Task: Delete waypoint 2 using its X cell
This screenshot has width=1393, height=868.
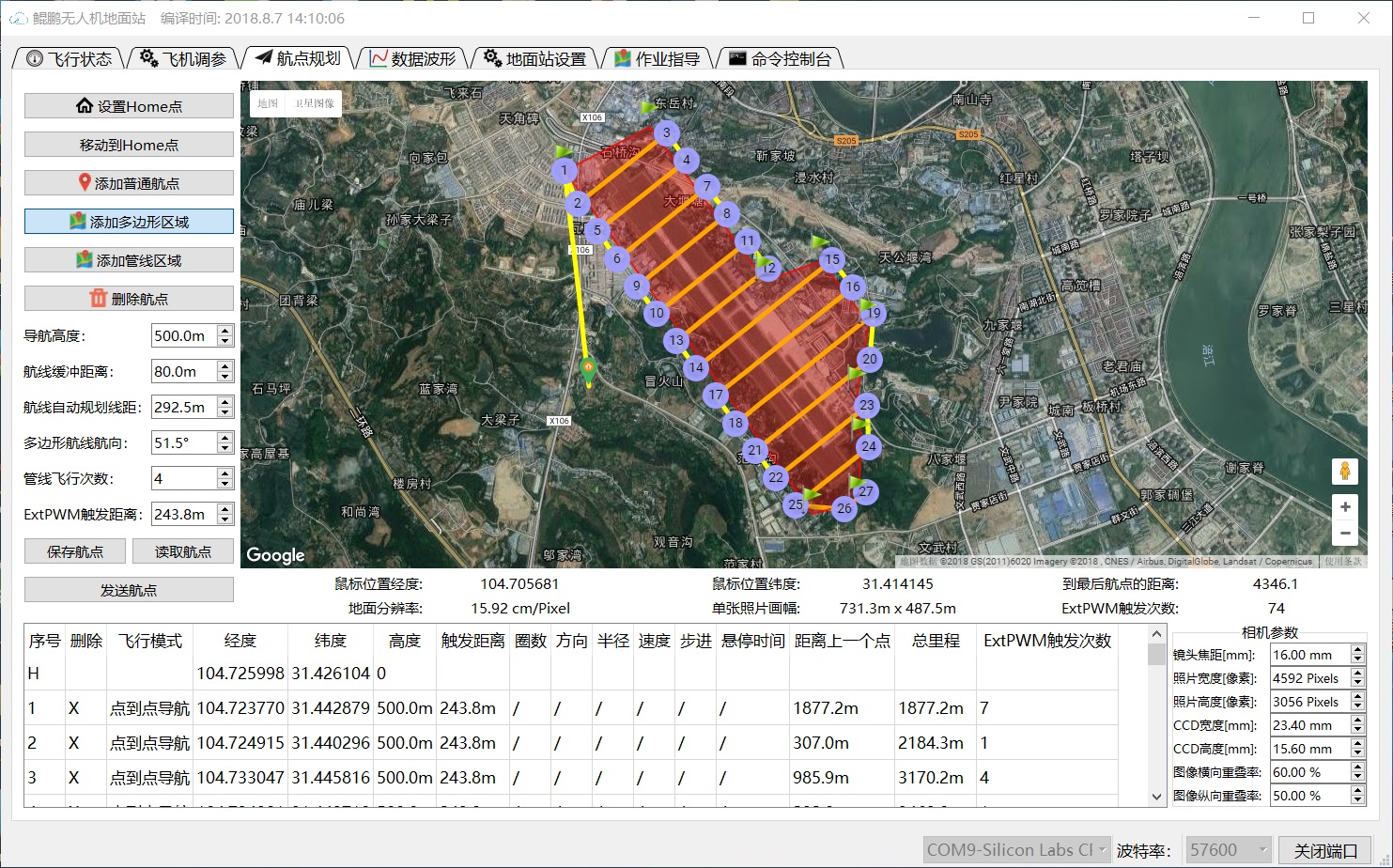Action: pos(73,743)
